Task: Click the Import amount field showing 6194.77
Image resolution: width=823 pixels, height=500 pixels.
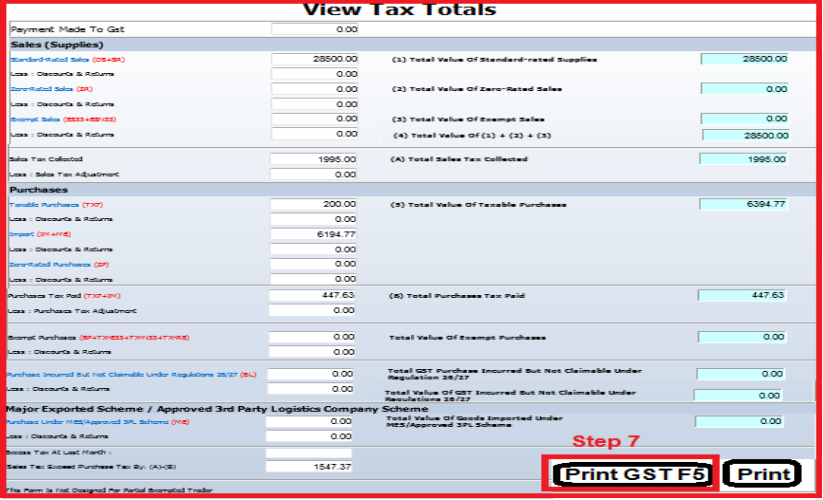Action: click(x=314, y=234)
